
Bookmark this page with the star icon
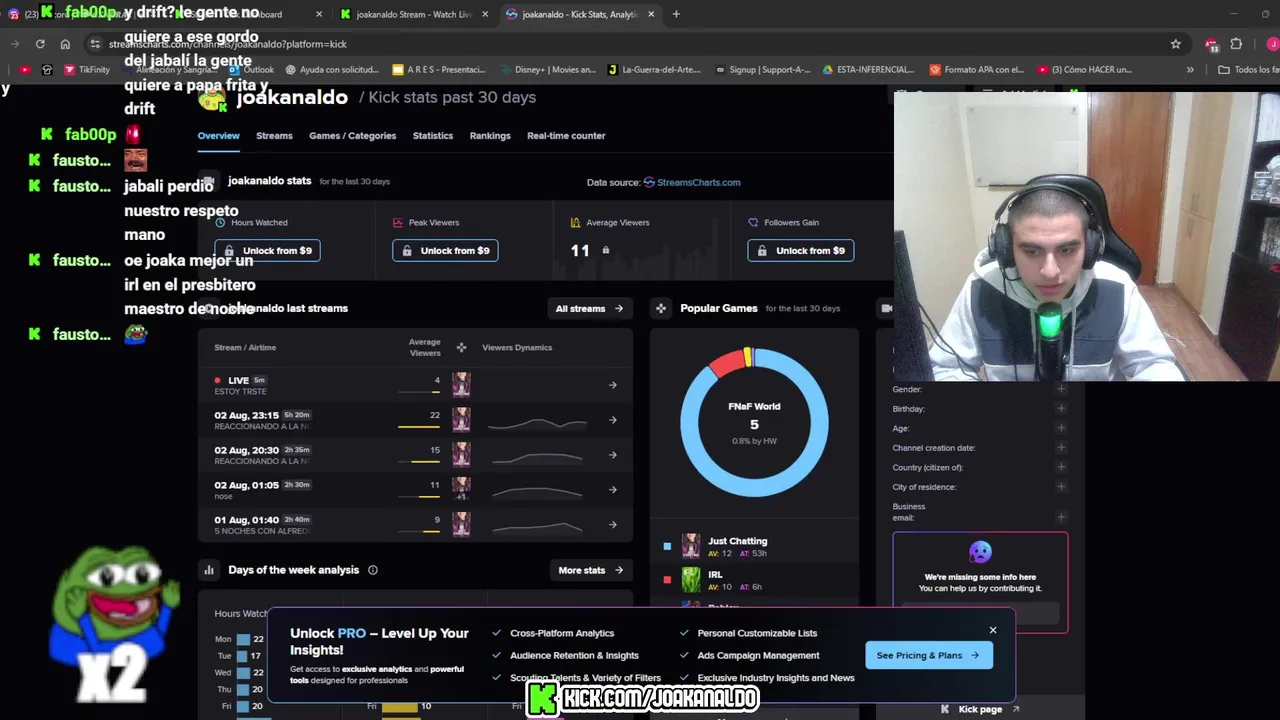(1176, 44)
